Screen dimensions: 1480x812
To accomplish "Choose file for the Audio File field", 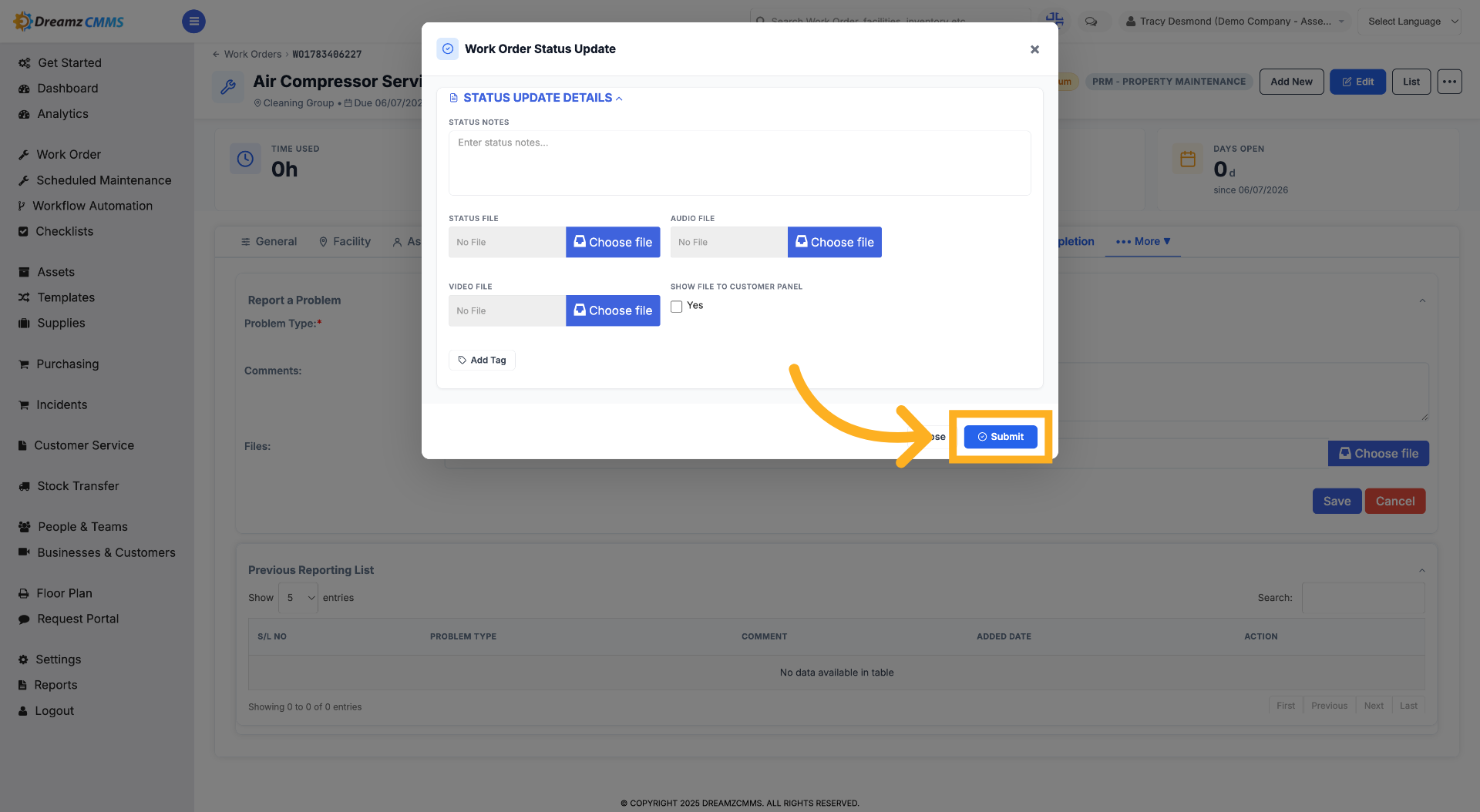I will click(834, 242).
